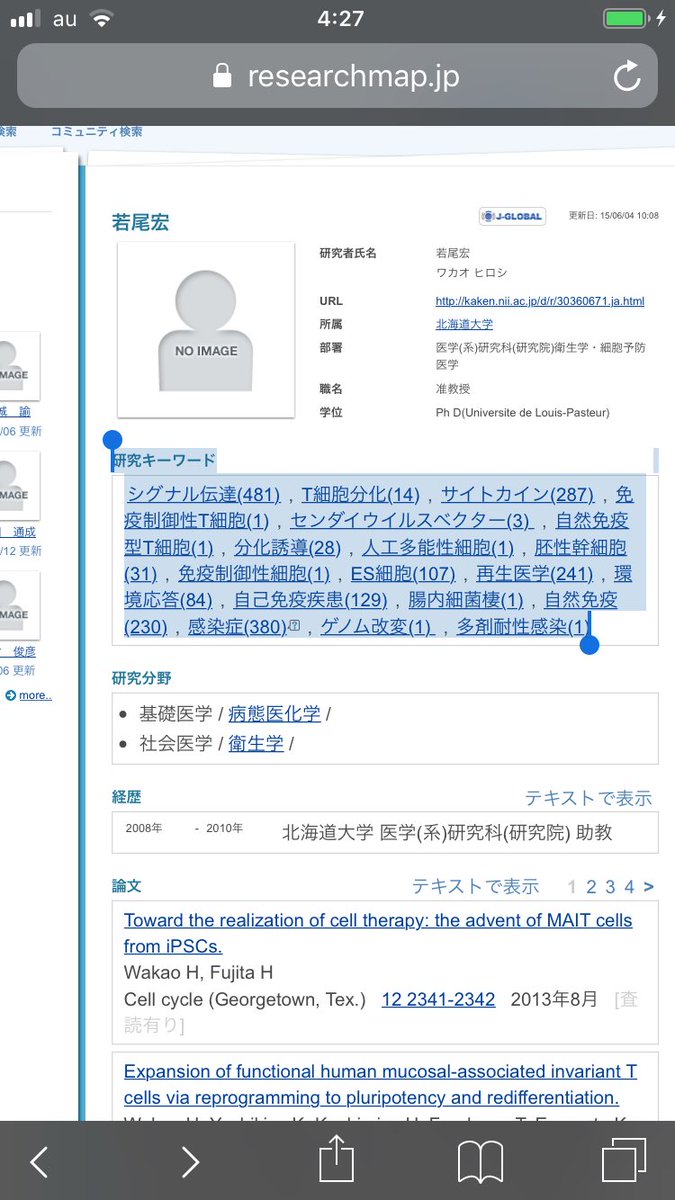The width and height of the screenshot is (675, 1200).
Task: Click the J-GLOBAL logo badge
Action: [x=513, y=216]
